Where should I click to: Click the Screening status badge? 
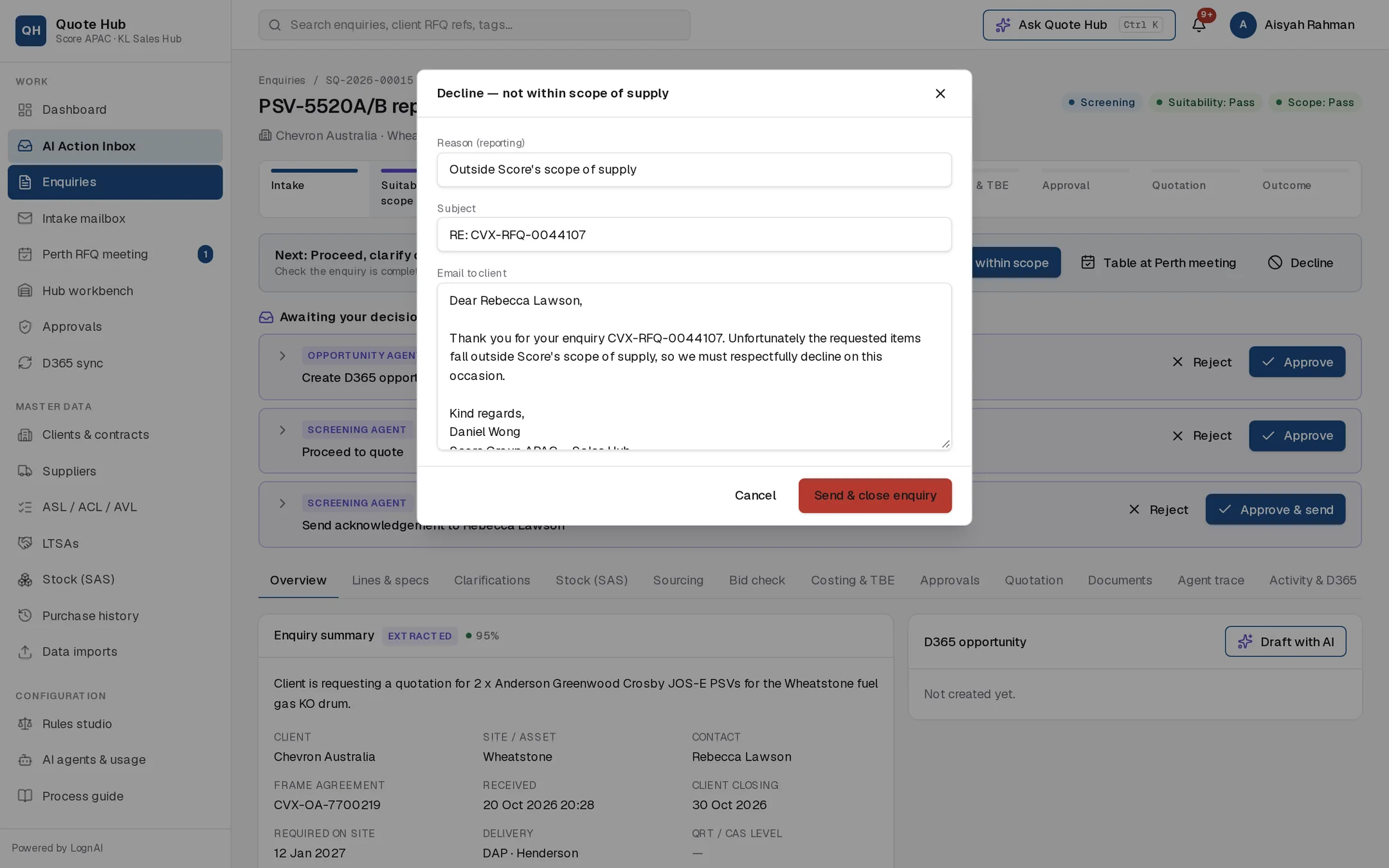1102,102
